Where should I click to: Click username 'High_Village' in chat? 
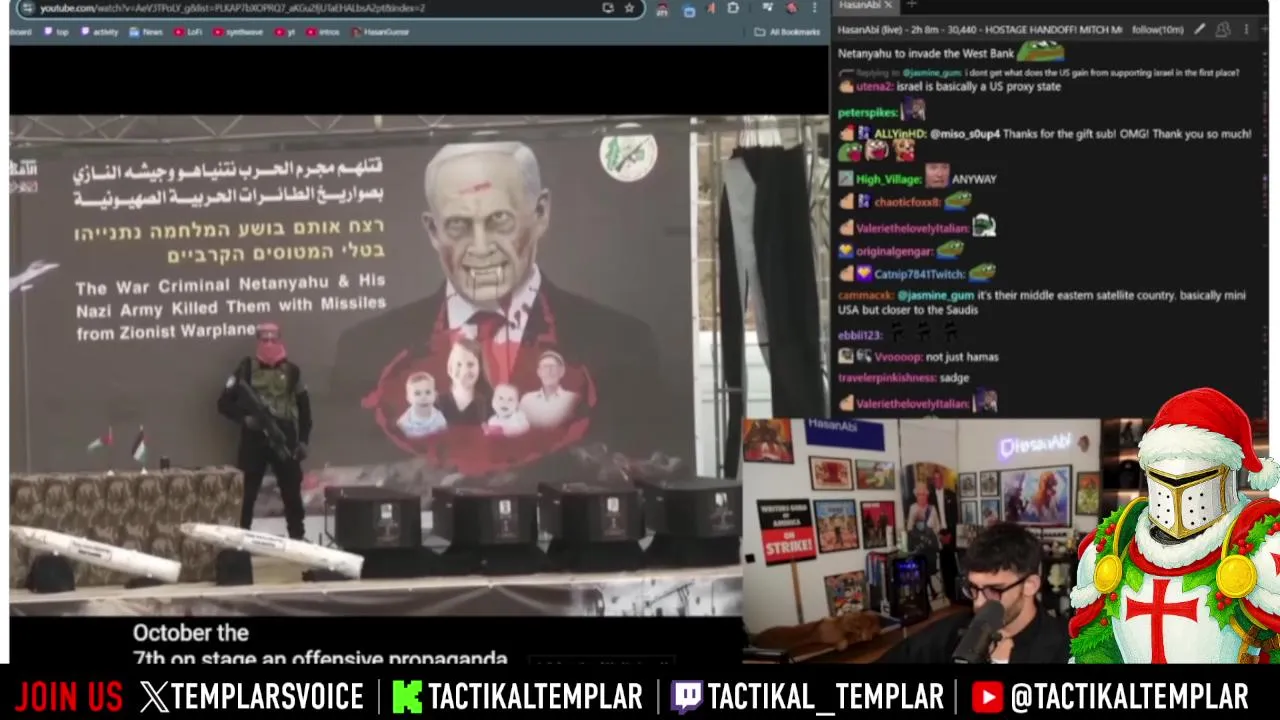pos(888,179)
